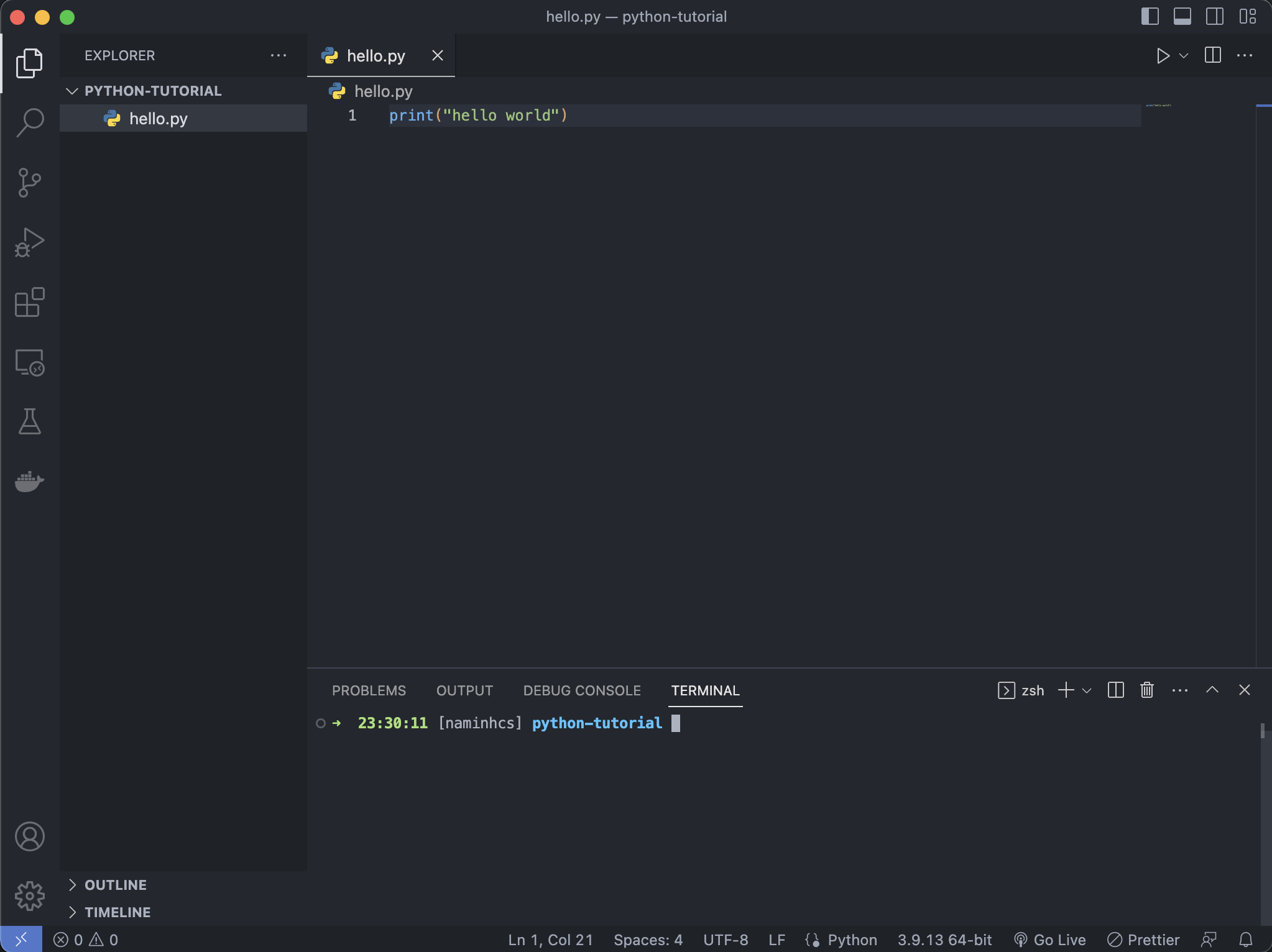Open the feedback icon in status bar

(1209, 940)
